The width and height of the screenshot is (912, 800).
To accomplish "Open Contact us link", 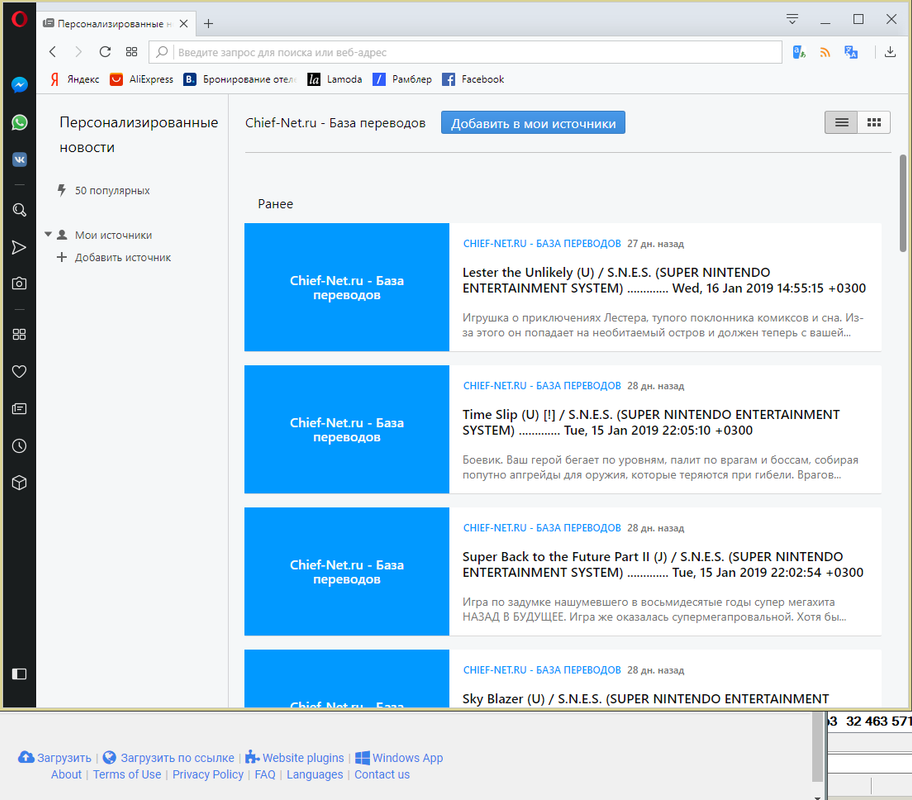I will click(x=382, y=774).
